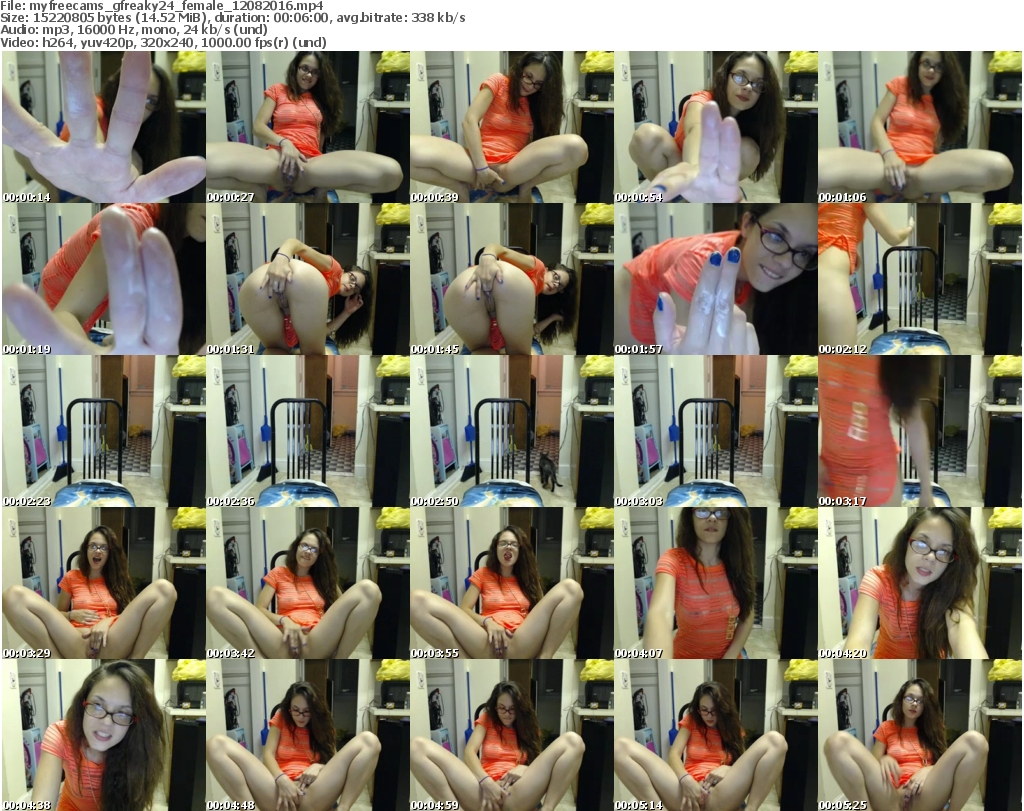The height and width of the screenshot is (811, 1024).
Task: Click the header line starting with 'Size:'
Action: [232, 18]
